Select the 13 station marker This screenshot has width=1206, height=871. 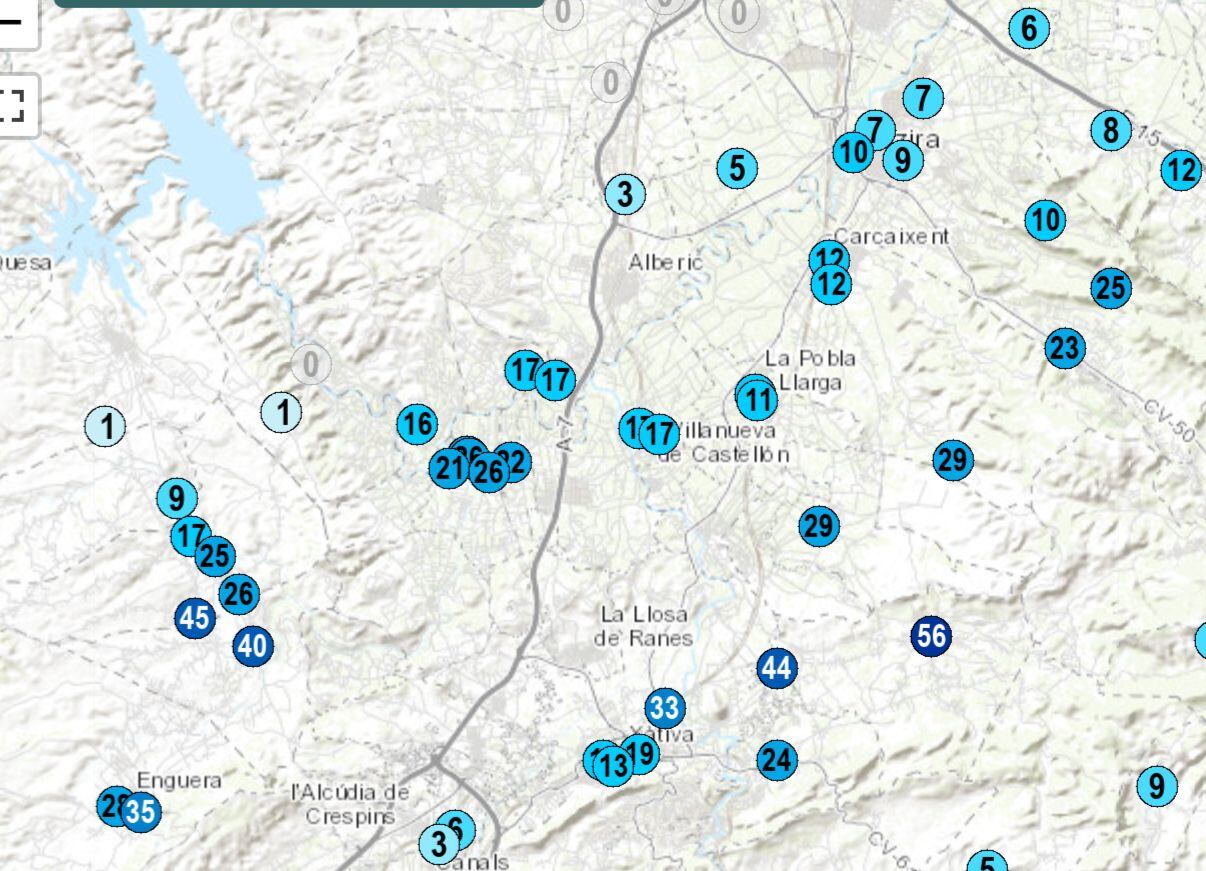(x=613, y=767)
